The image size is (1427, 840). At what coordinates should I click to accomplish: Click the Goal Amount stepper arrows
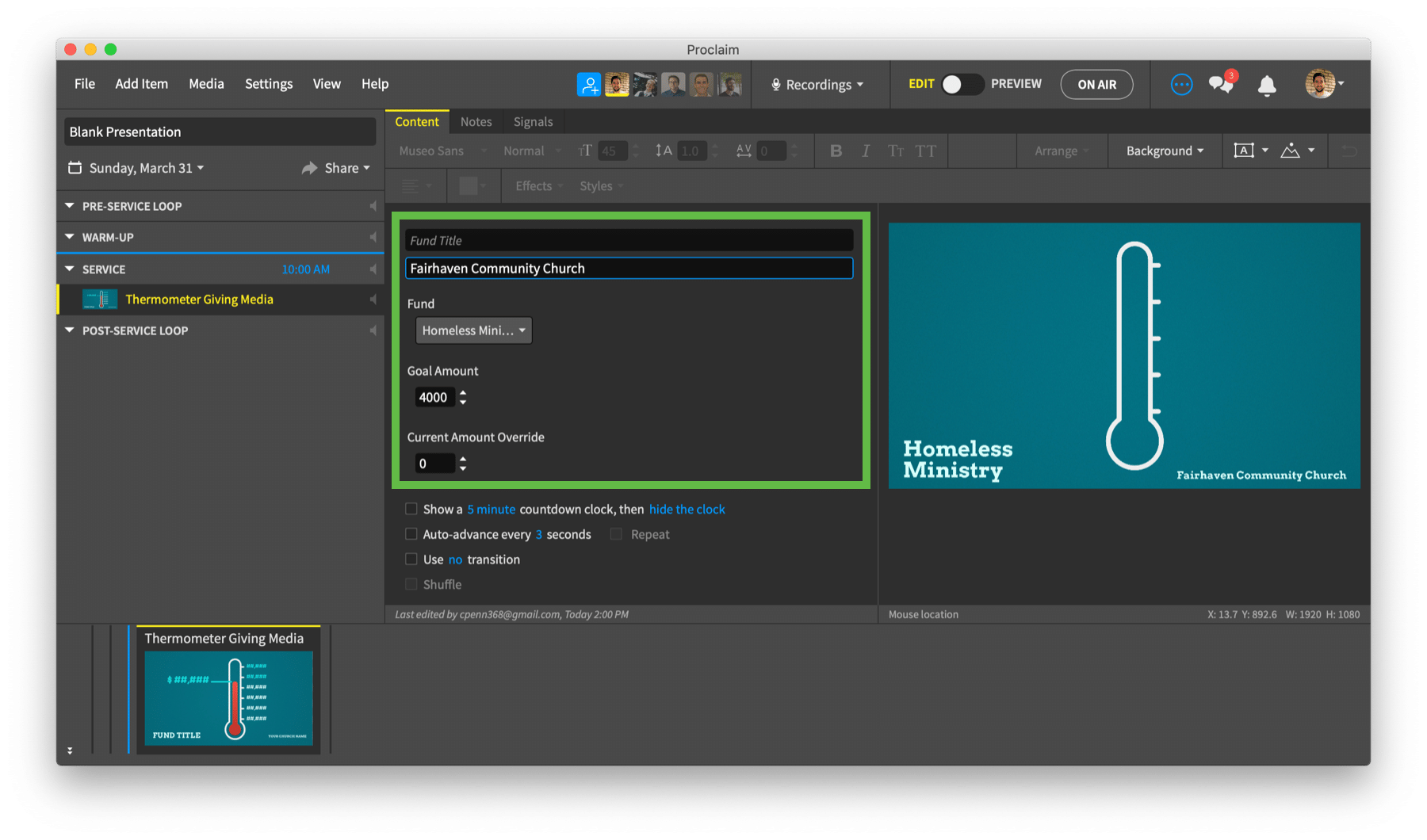click(x=463, y=397)
